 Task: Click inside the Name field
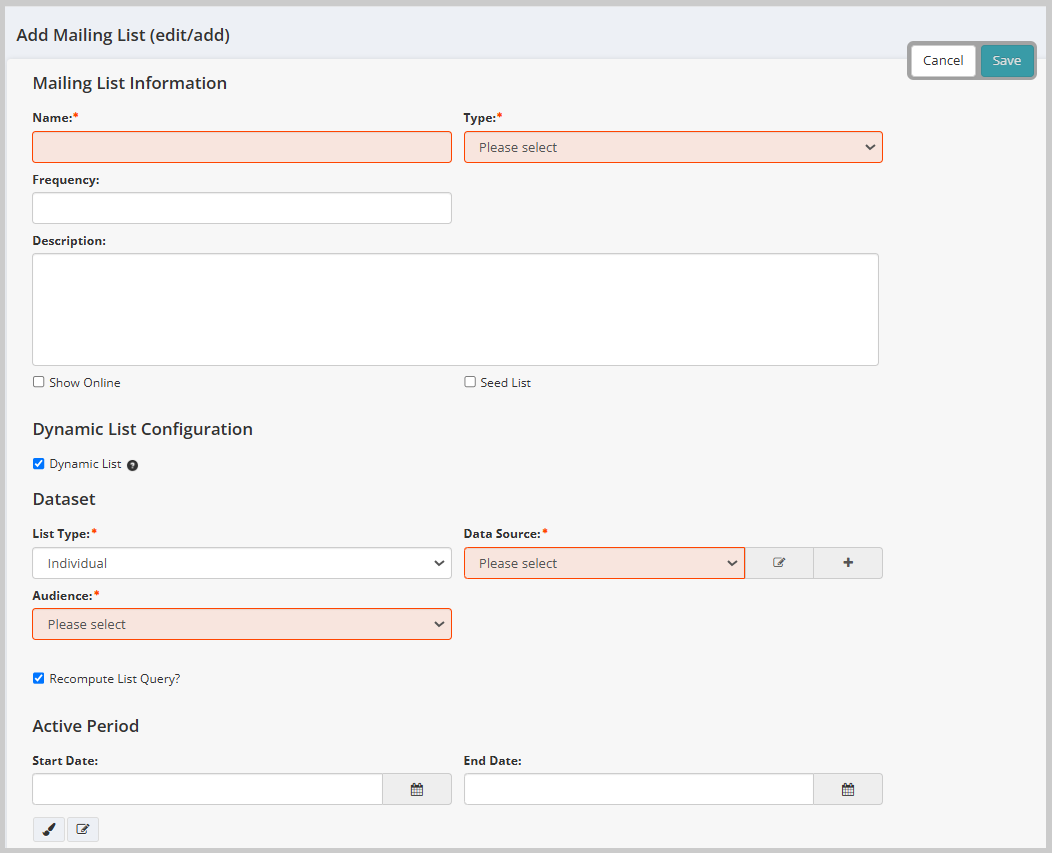[x=241, y=146]
